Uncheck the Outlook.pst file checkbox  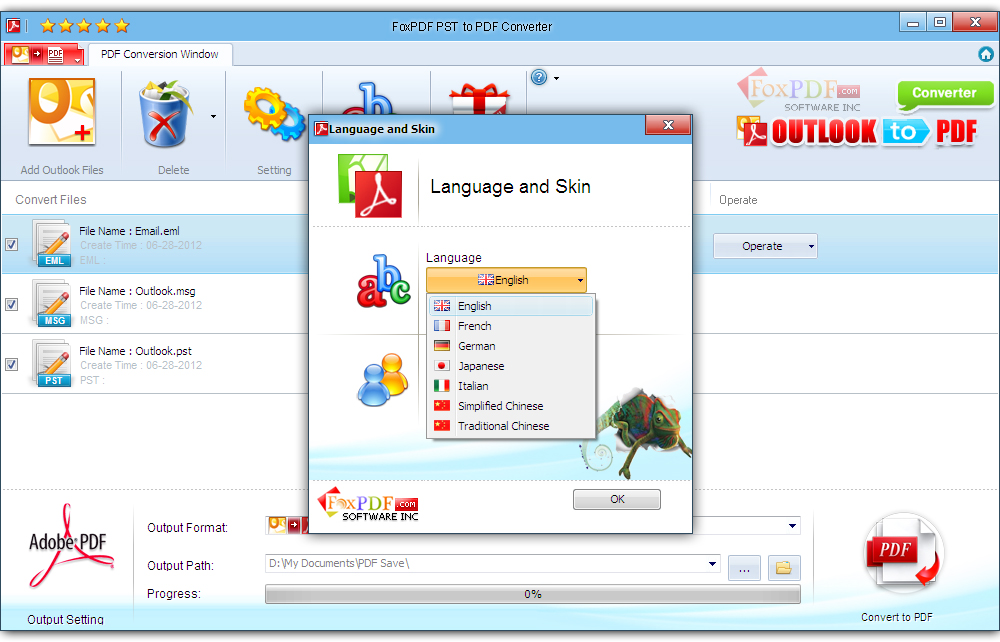pyautogui.click(x=11, y=364)
